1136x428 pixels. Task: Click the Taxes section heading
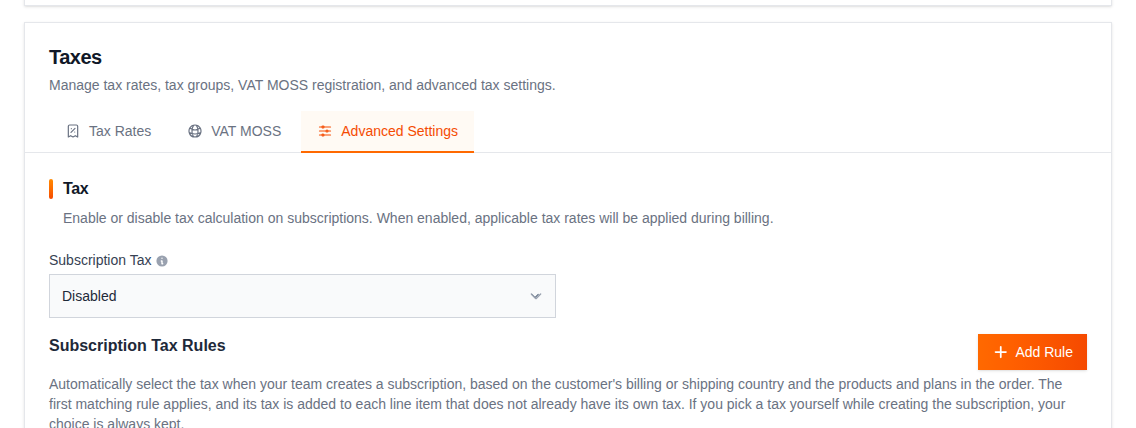[75, 57]
